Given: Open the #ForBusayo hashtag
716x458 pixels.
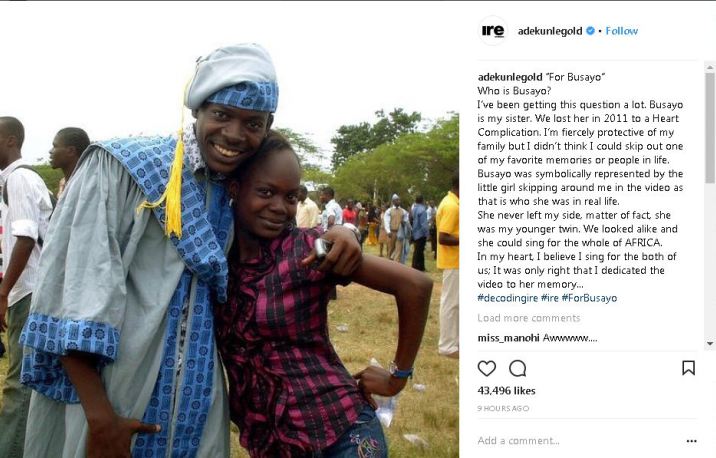Looking at the screenshot, I should [x=589, y=298].
